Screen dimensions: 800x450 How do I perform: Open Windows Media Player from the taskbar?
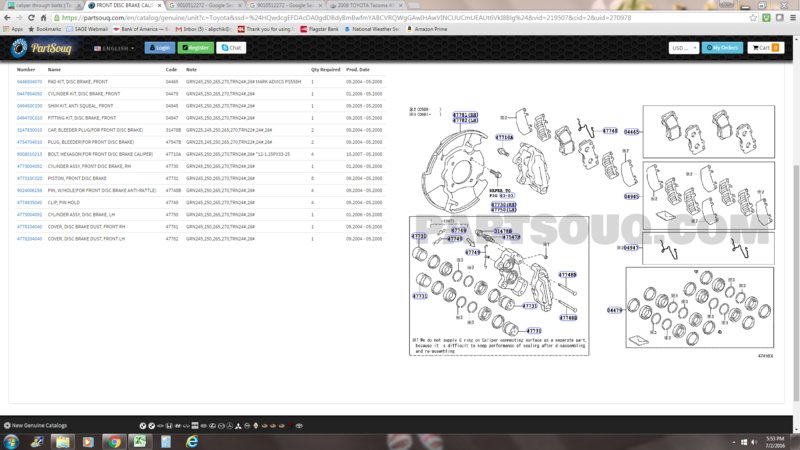tap(88, 442)
